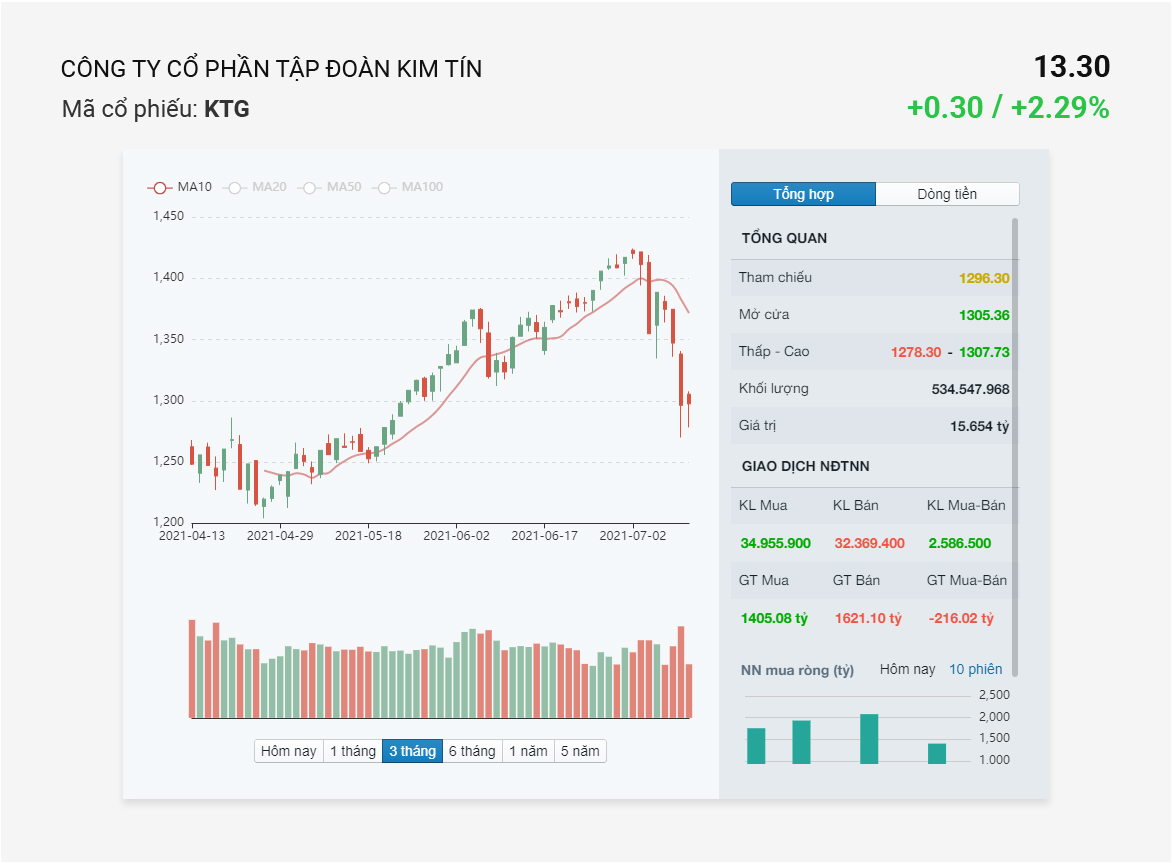Click the tallest bar in net buying chart

click(869, 739)
